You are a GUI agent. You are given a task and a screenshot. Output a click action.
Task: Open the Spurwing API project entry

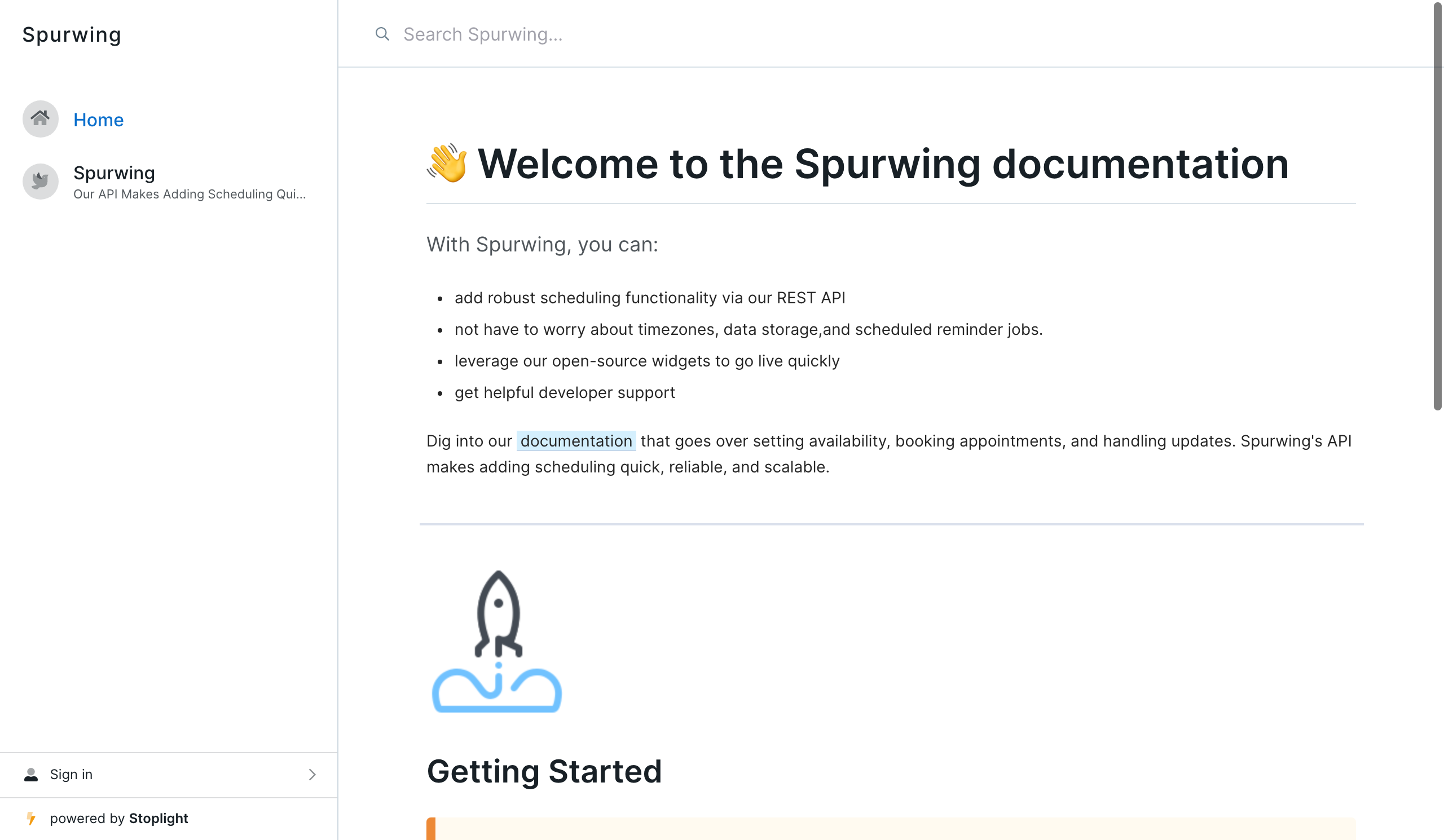(169, 182)
